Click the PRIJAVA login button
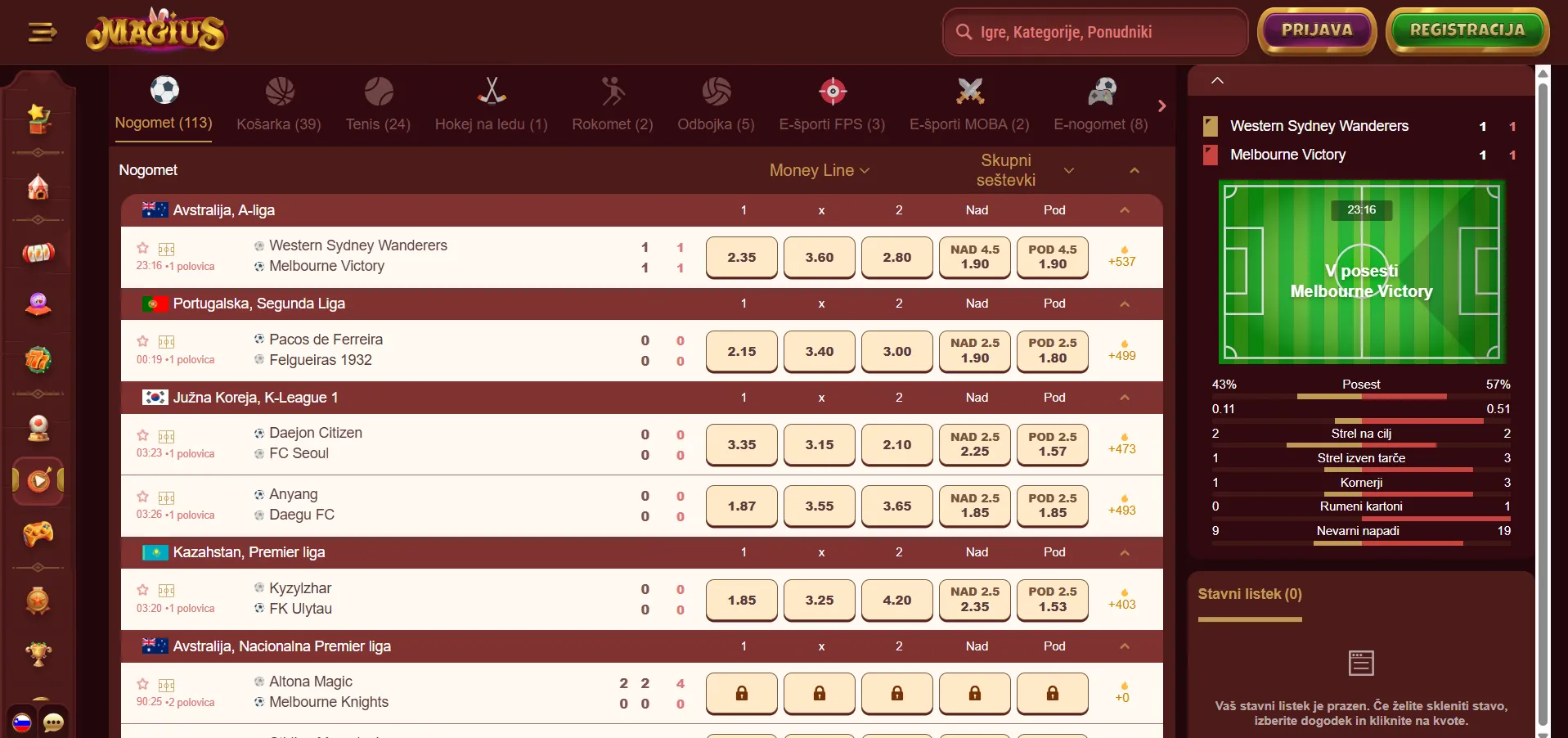The height and width of the screenshot is (738, 1568). [x=1317, y=31]
